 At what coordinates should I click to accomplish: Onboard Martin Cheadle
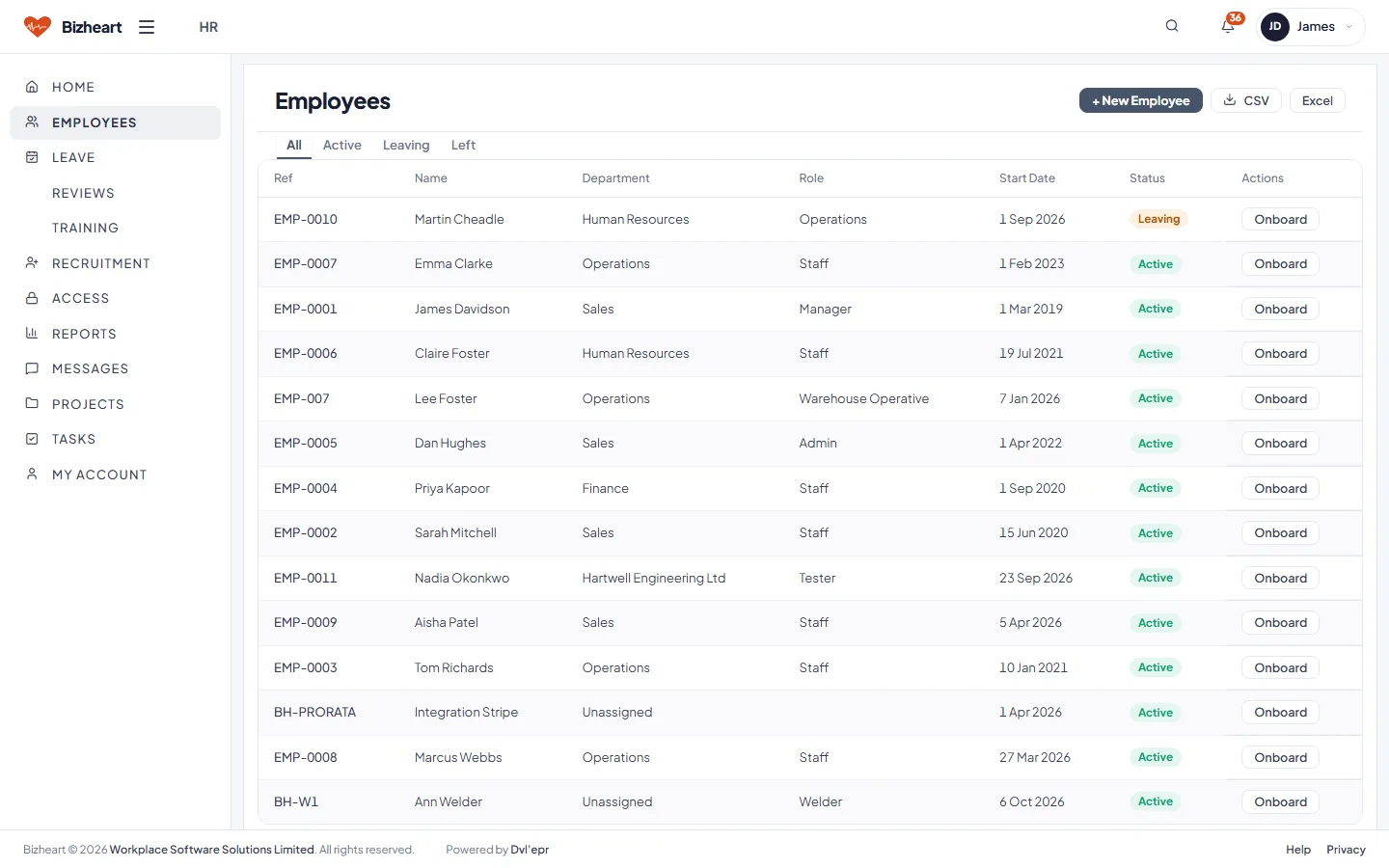pyautogui.click(x=1280, y=219)
